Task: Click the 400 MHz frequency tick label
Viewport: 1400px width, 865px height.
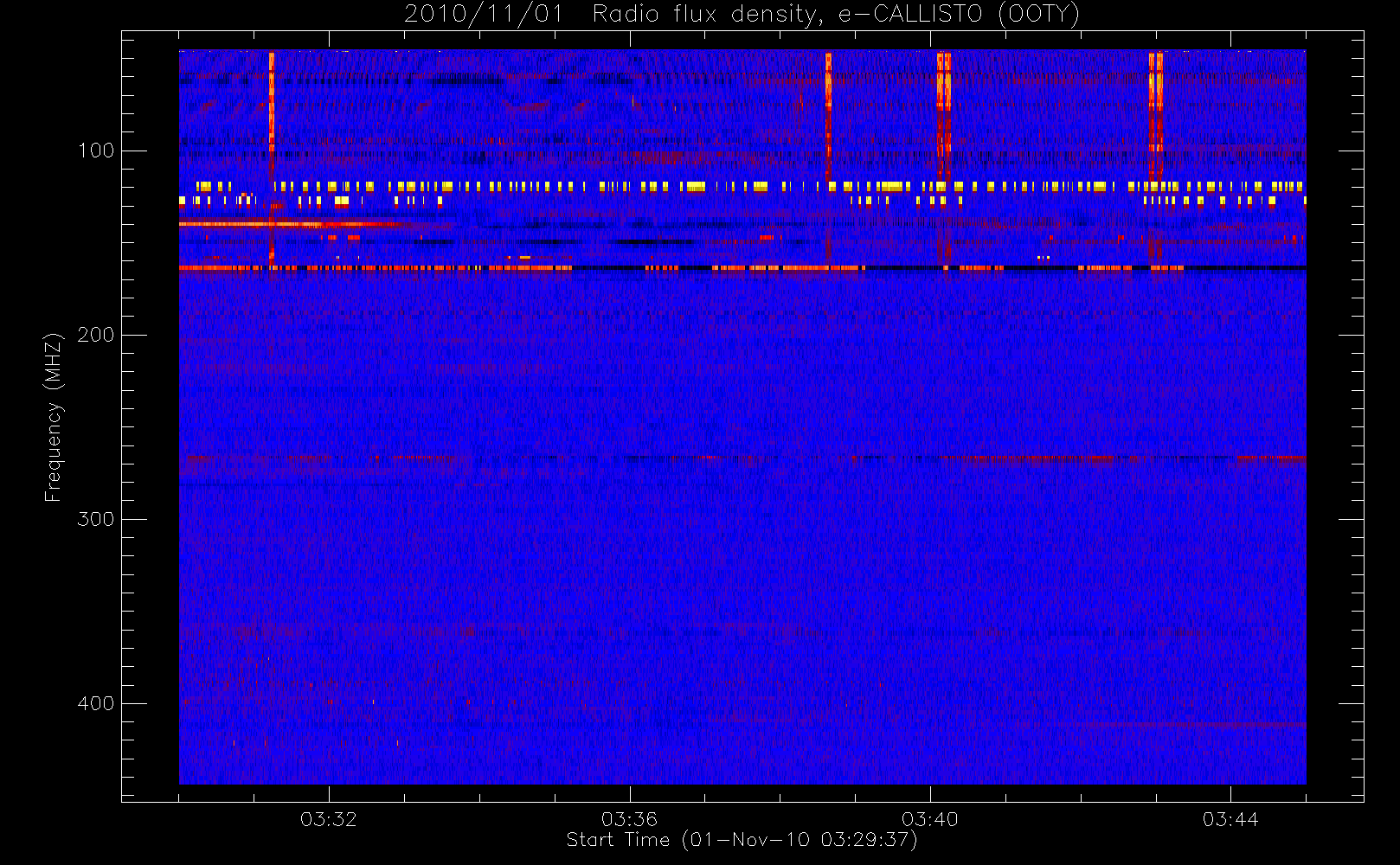Action: click(95, 703)
